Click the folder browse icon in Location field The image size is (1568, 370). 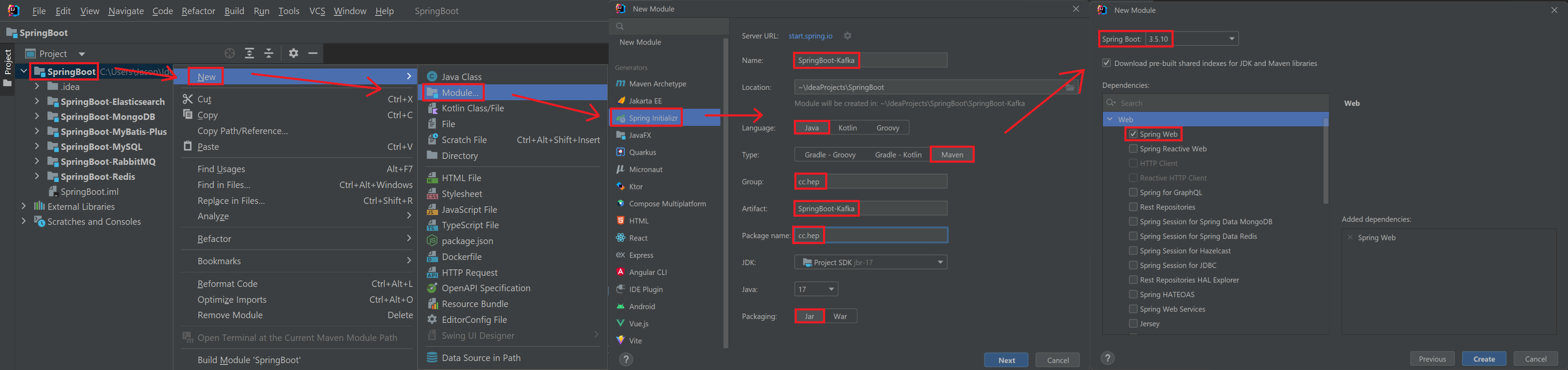tap(1070, 88)
